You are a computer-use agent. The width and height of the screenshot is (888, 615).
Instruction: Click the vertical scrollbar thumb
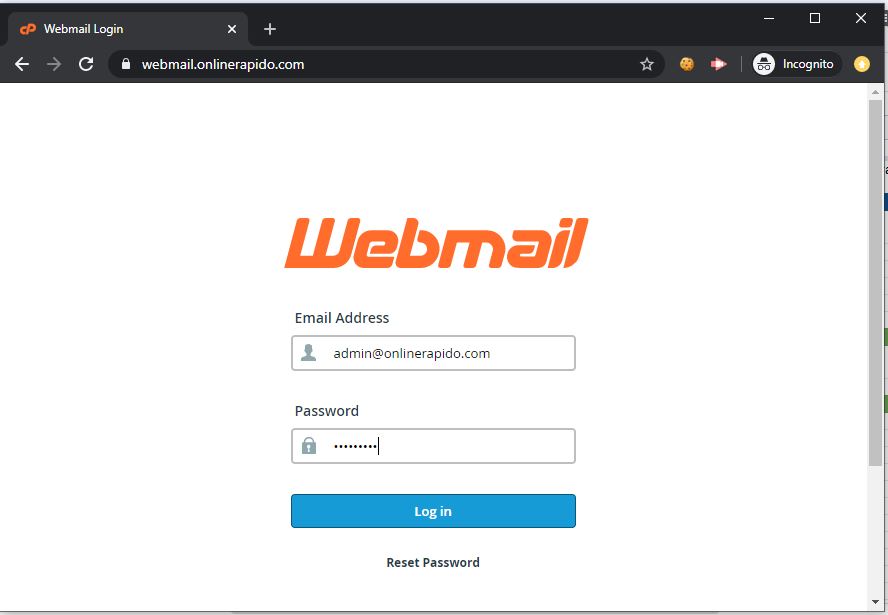coord(876,282)
